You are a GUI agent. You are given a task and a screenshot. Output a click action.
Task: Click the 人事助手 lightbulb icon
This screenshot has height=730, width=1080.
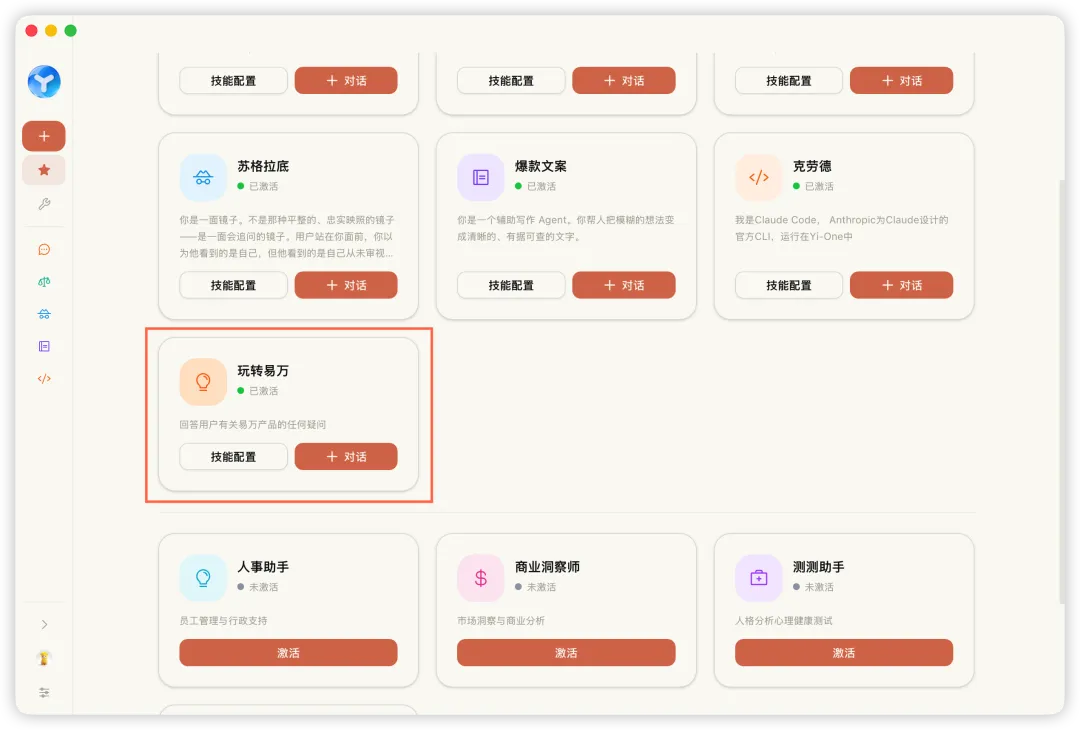203,578
